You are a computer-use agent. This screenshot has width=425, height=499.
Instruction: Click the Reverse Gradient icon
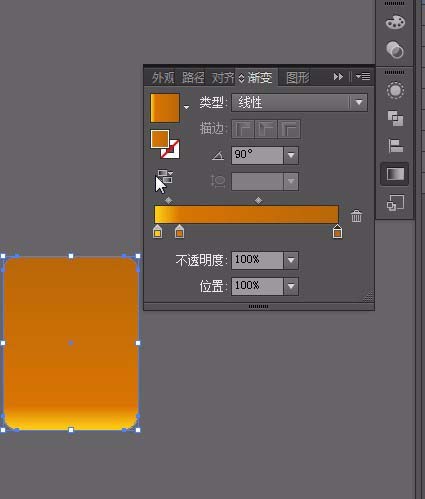point(165,177)
